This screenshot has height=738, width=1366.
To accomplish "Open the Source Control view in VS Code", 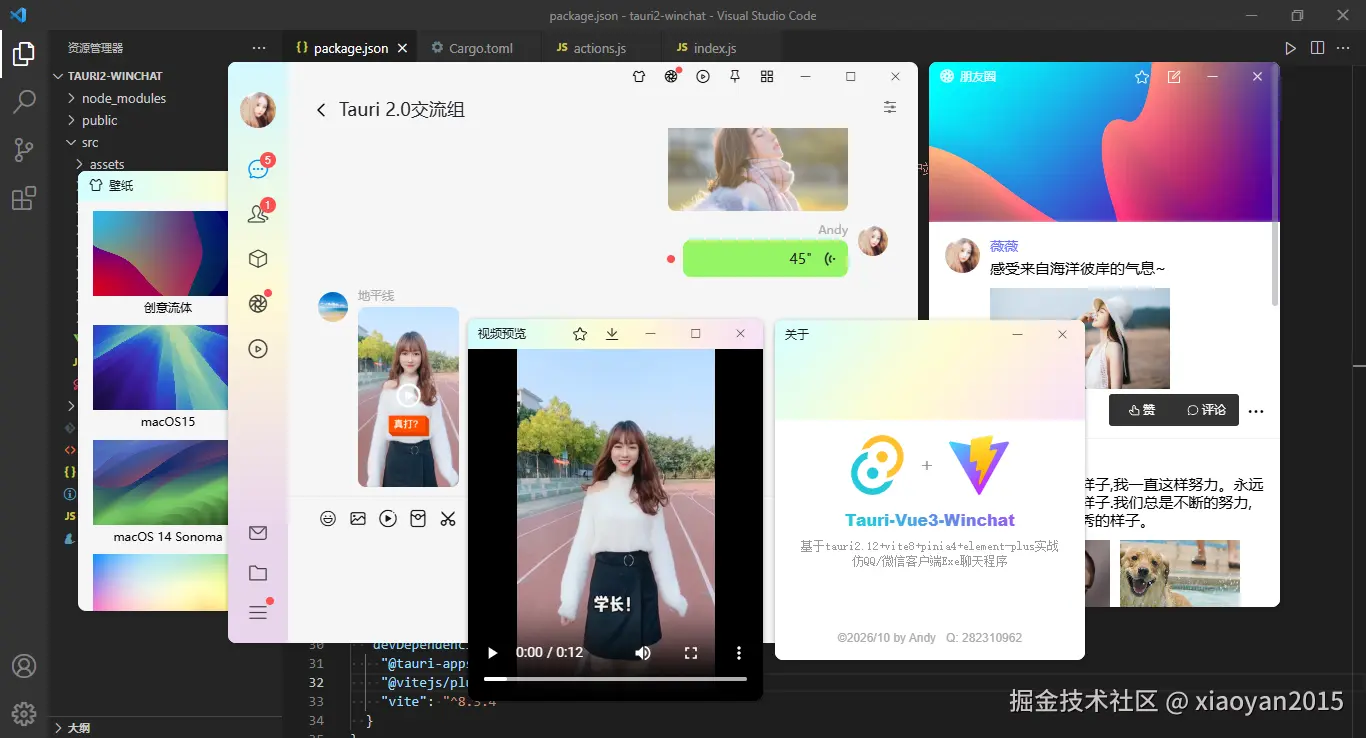I will tap(24, 150).
